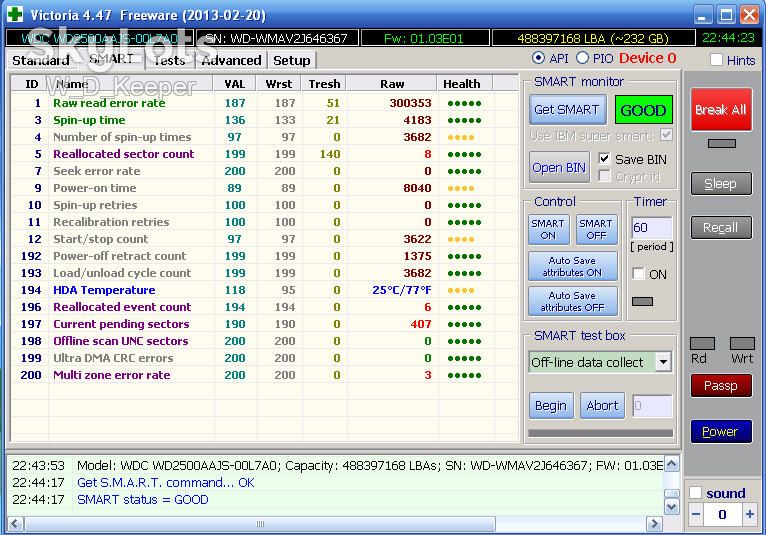766x535 pixels.
Task: Click Auto Save attributes OFF
Action: (x=573, y=301)
